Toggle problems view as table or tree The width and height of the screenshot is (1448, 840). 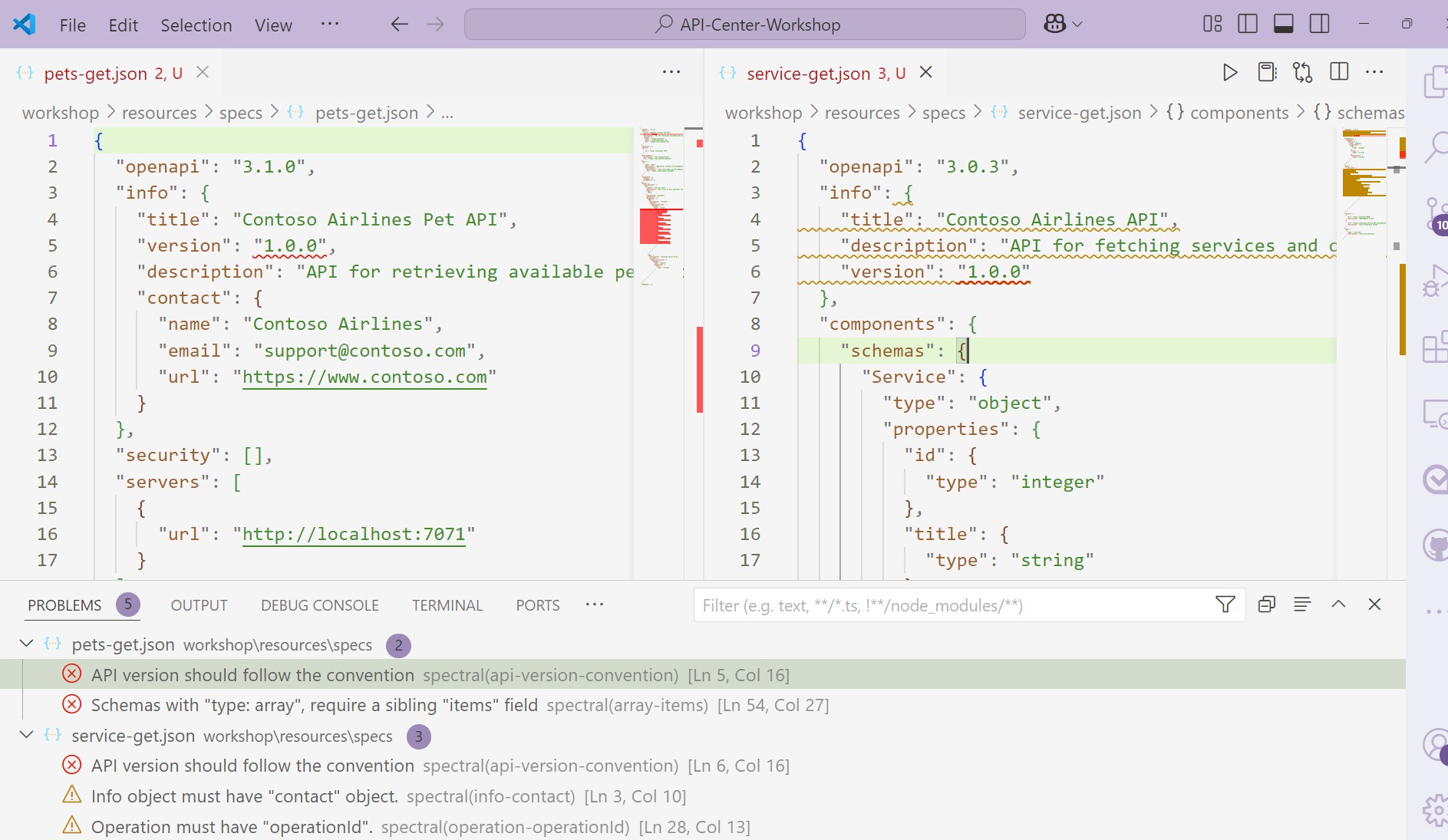coord(1302,604)
